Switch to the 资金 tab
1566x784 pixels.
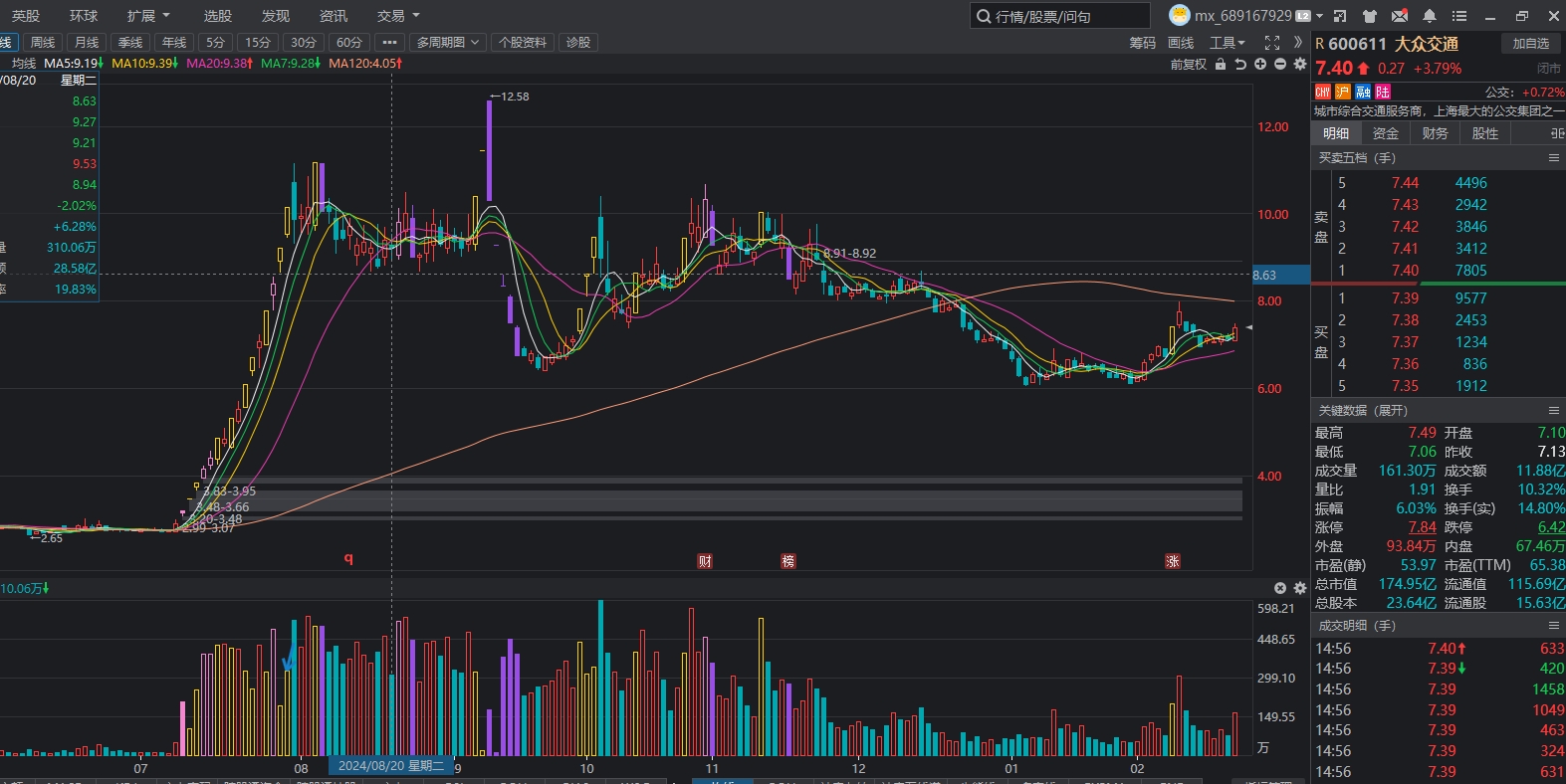pyautogui.click(x=1385, y=133)
